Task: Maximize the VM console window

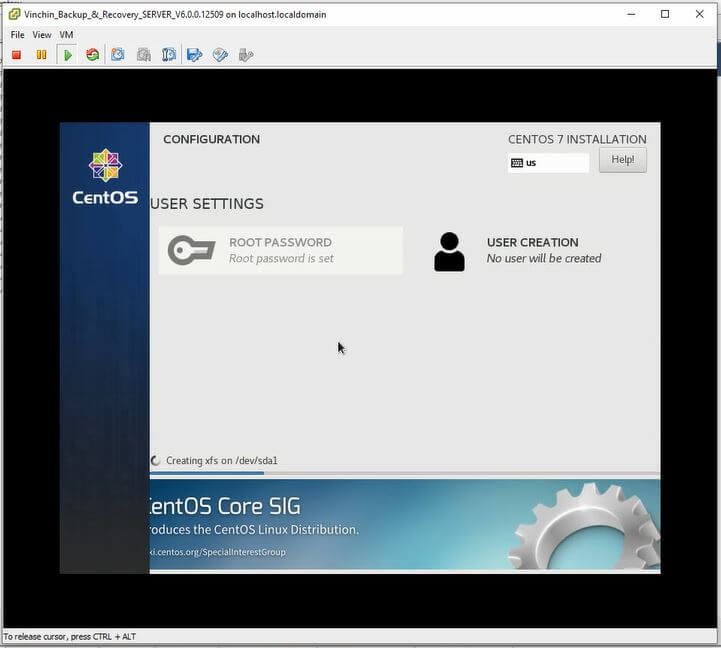Action: (665, 14)
